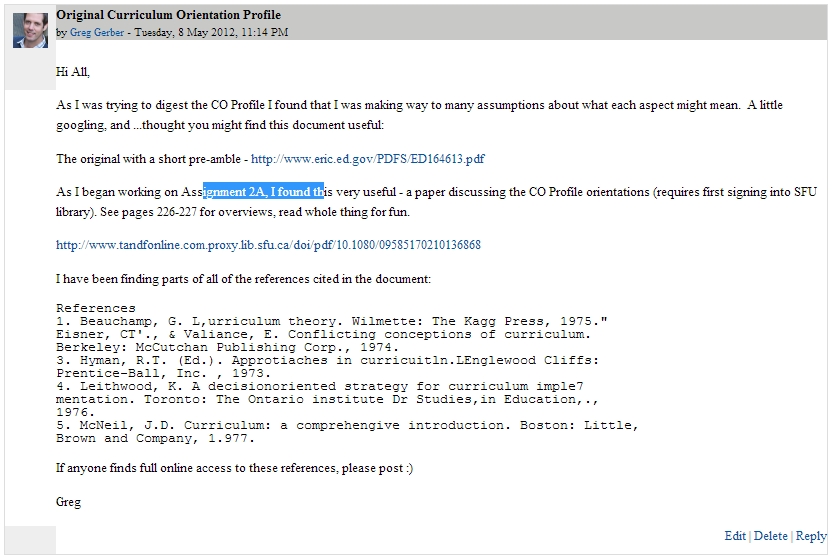The image size is (834, 560).
Task: Click Delete to remove the post
Action: (770, 536)
